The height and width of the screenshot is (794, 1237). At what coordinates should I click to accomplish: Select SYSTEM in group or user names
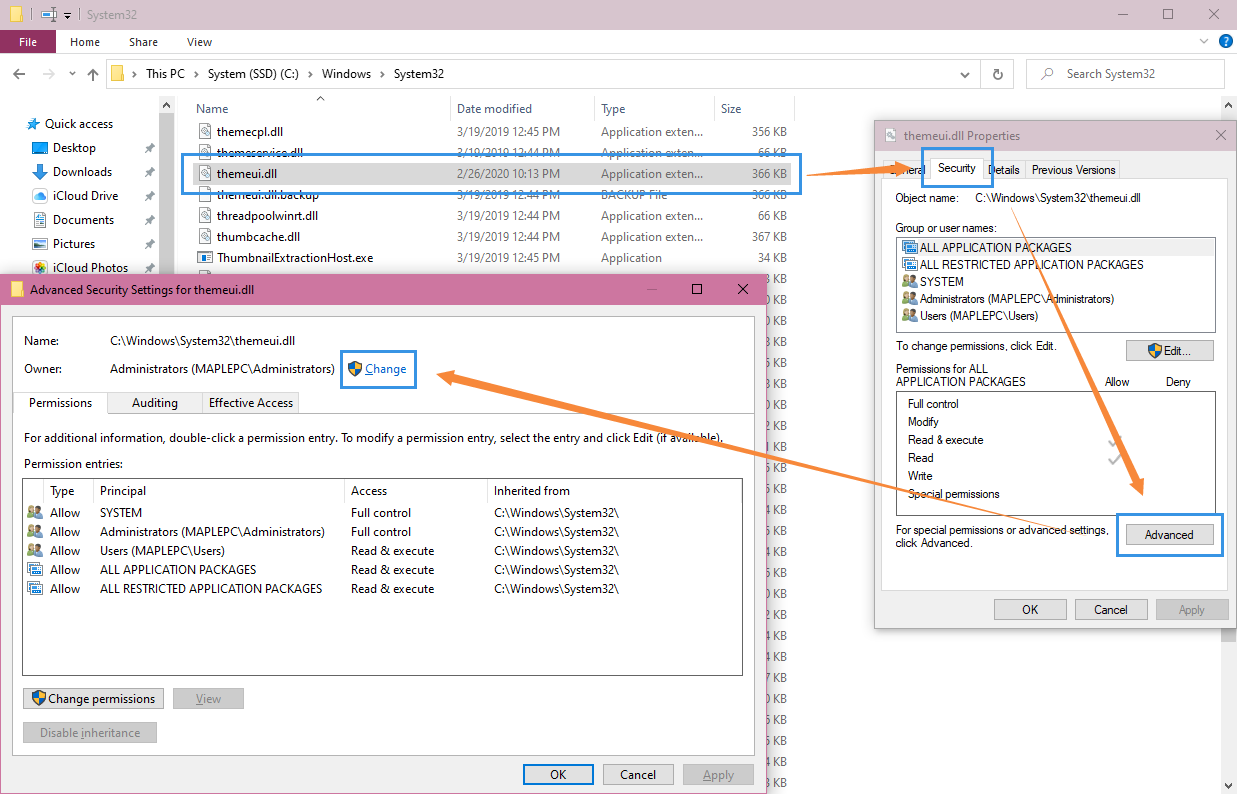[941, 282]
